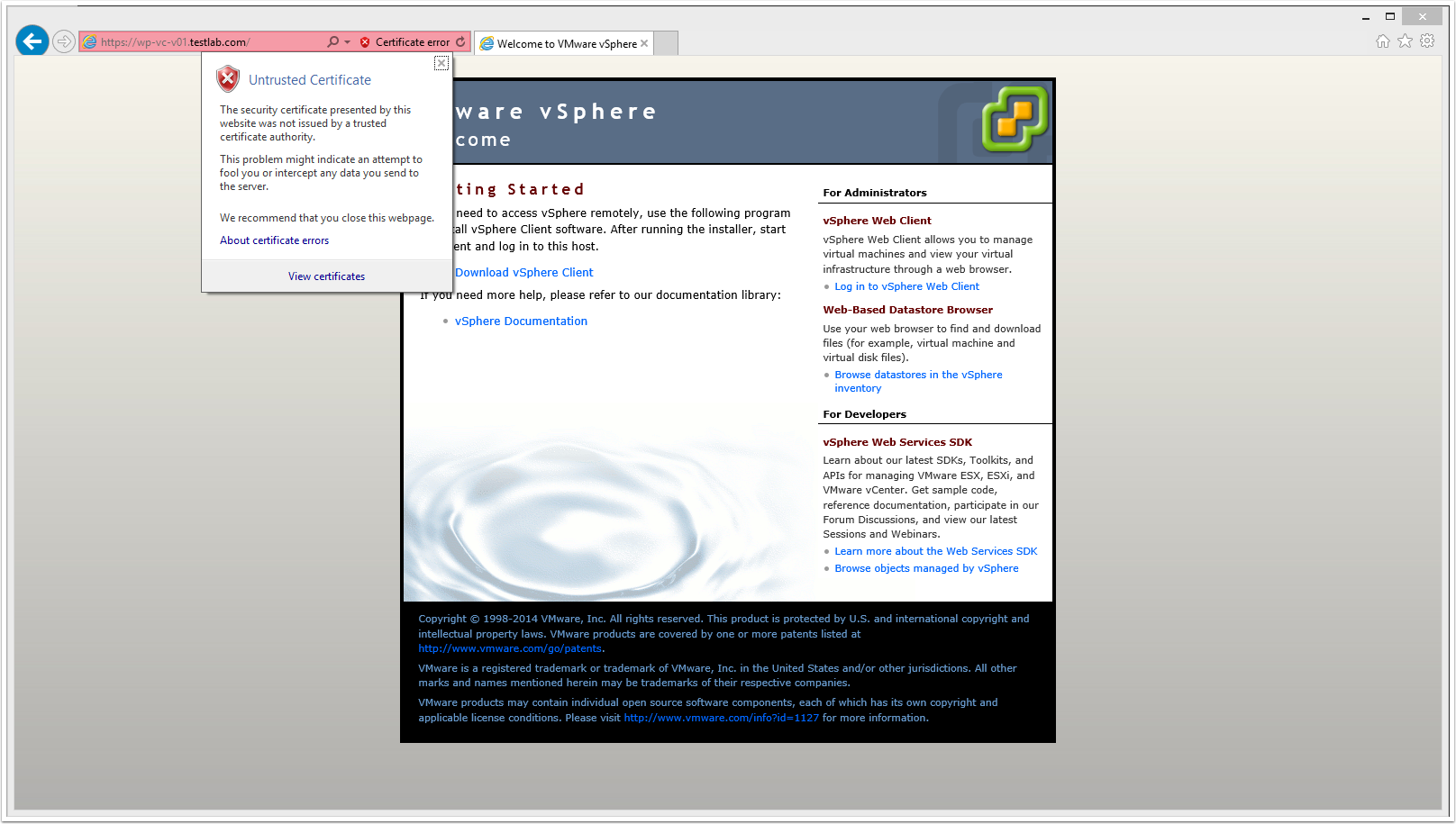Click the browser Back arrow button
1456x824 pixels.
click(32, 41)
